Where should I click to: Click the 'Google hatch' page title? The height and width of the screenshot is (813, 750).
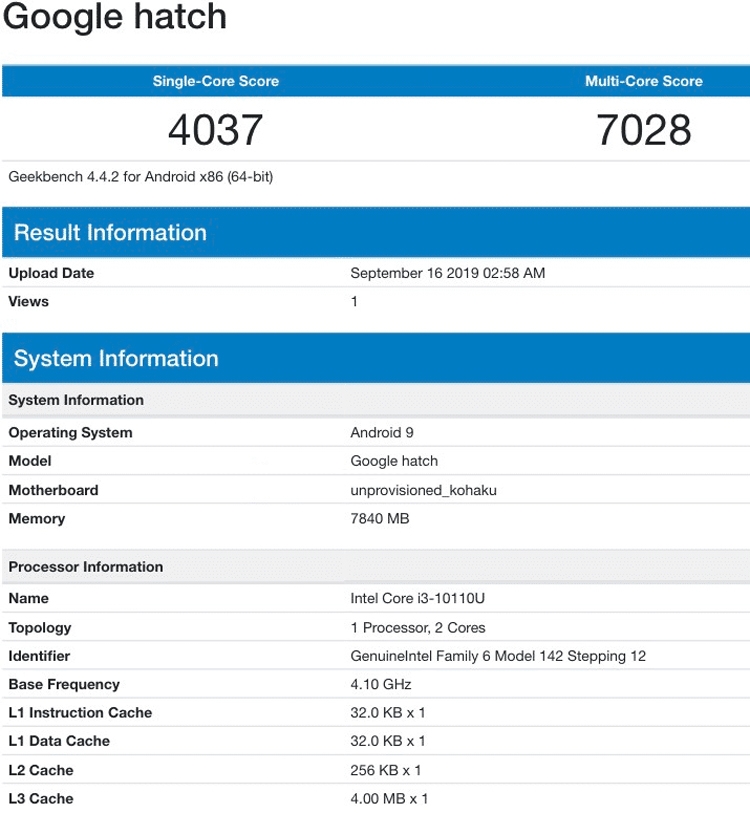pyautogui.click(x=115, y=18)
